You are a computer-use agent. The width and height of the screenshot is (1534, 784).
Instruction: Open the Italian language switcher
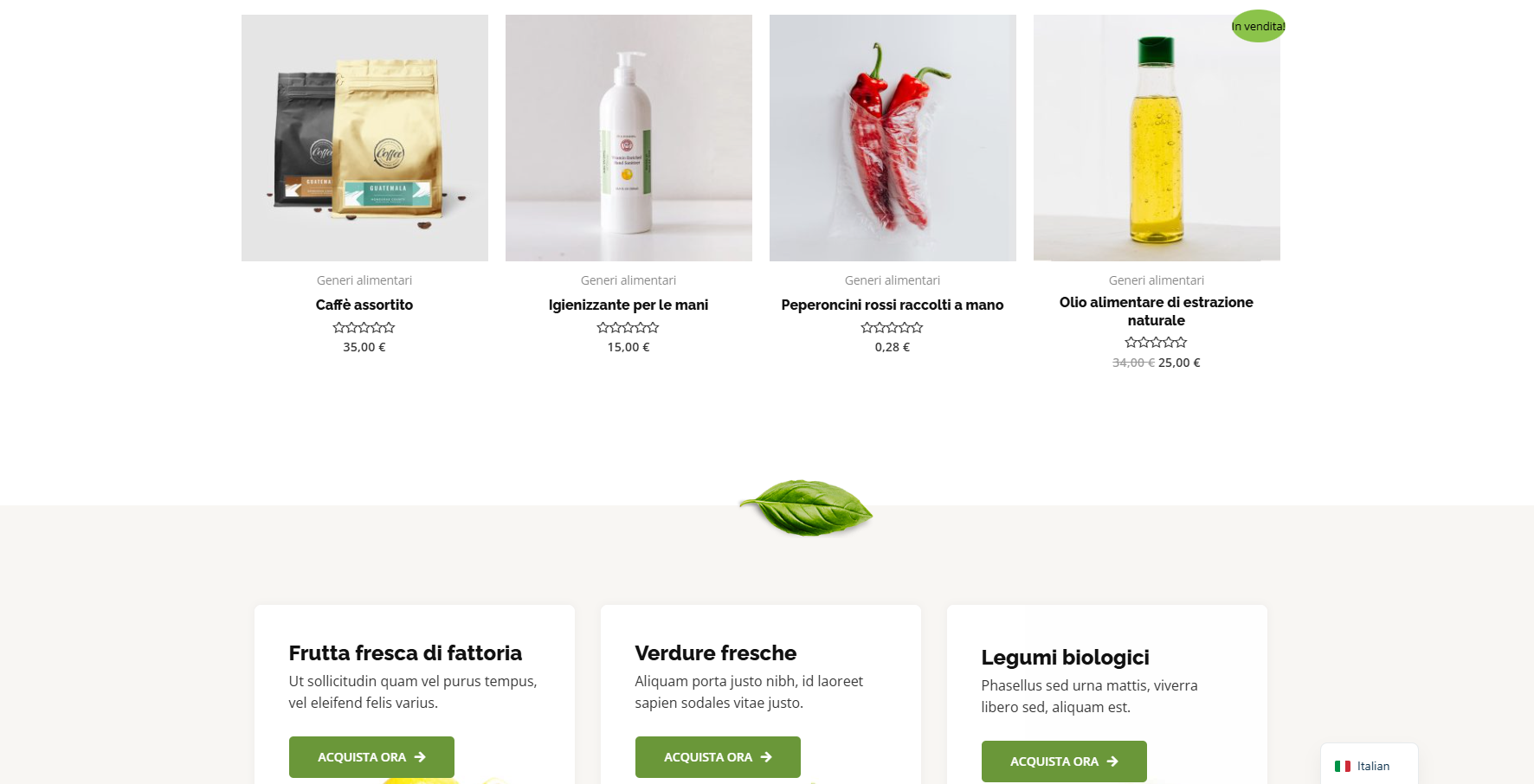pyautogui.click(x=1370, y=765)
